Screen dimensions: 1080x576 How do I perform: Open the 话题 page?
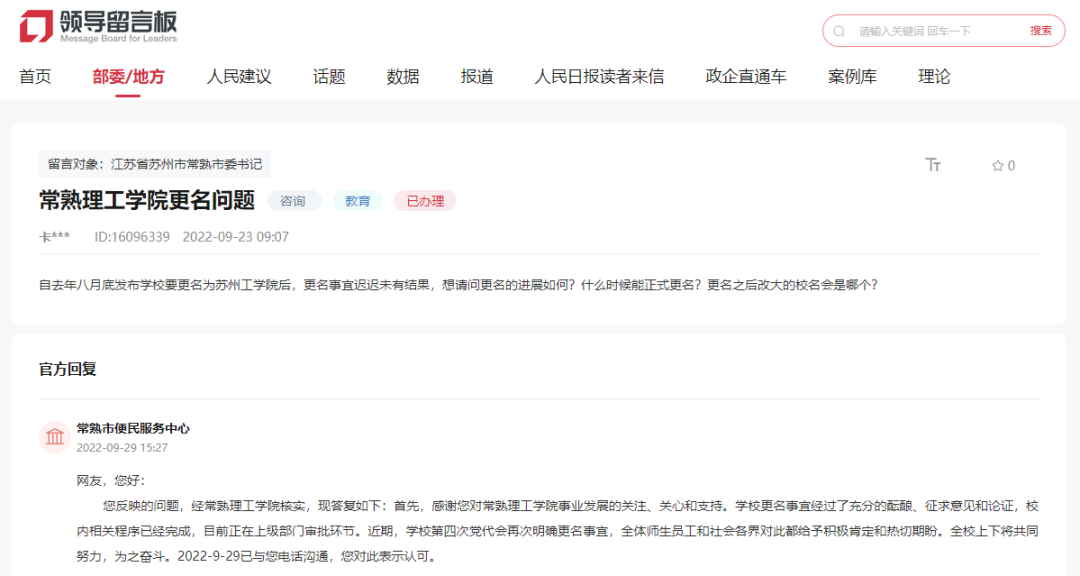click(x=330, y=75)
